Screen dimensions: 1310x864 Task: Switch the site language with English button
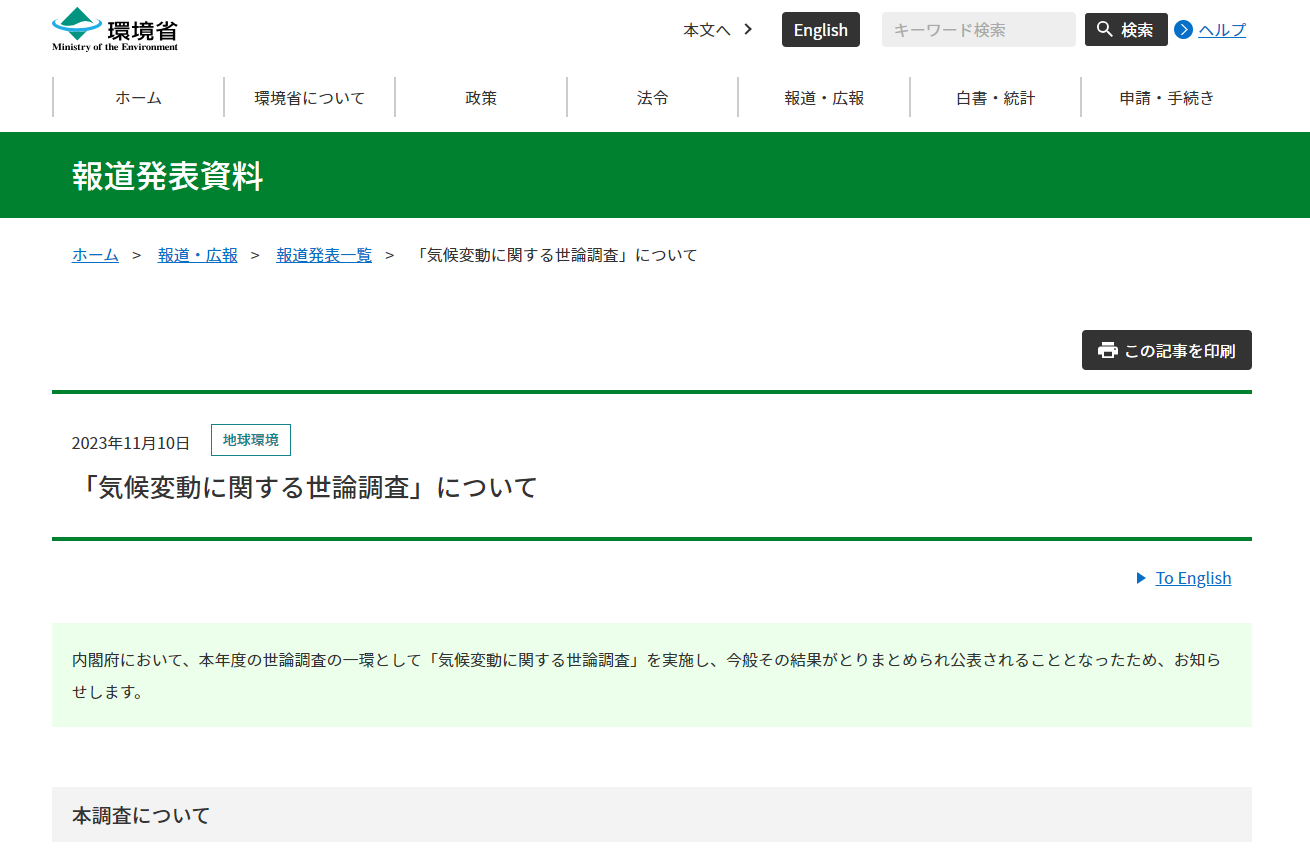point(820,30)
